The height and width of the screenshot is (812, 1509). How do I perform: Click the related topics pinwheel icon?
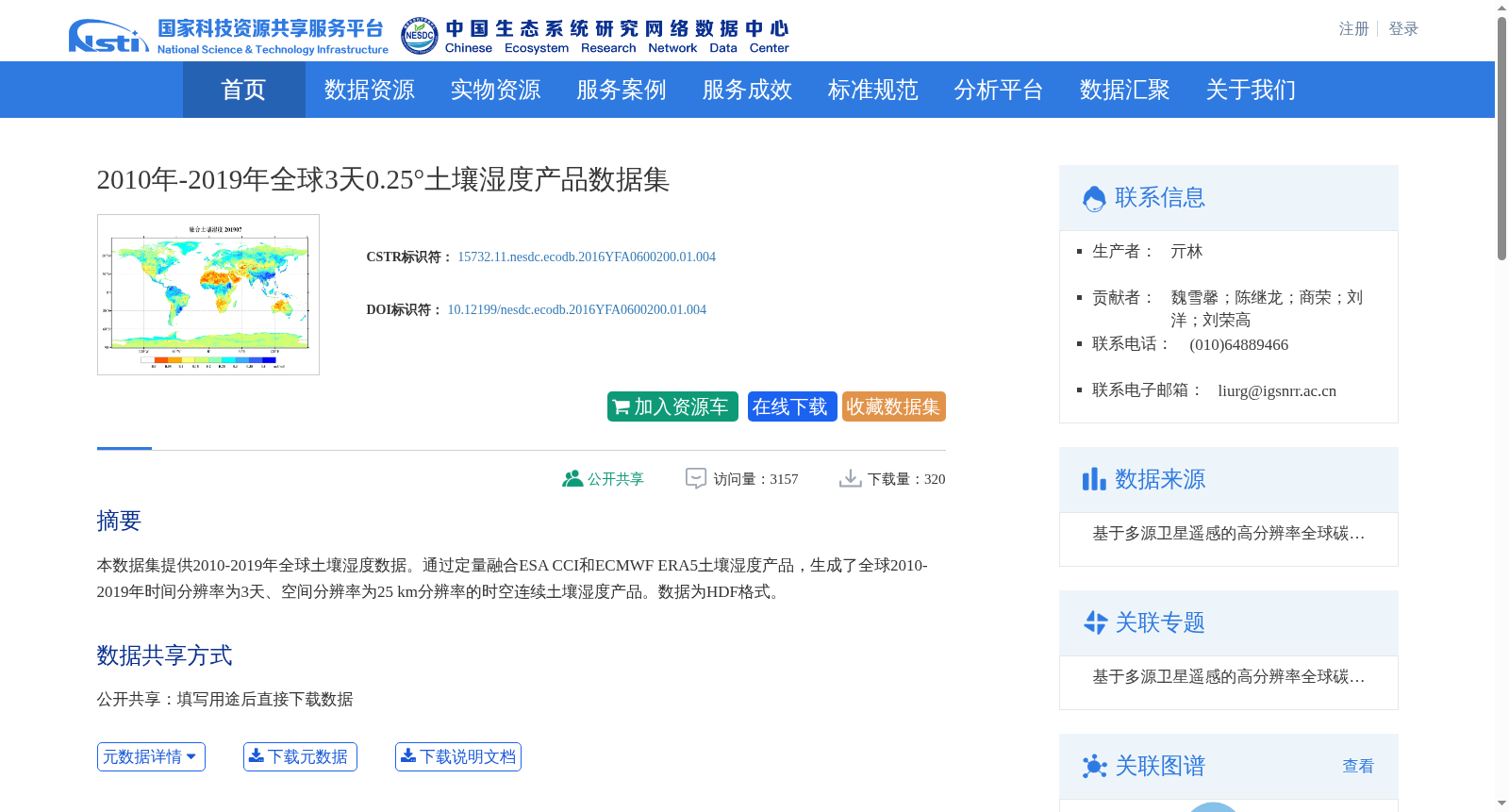pos(1095,622)
